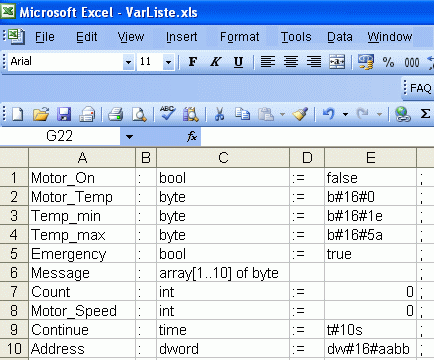
Task: Toggle underline formatting (U button)
Action: click(x=238, y=62)
